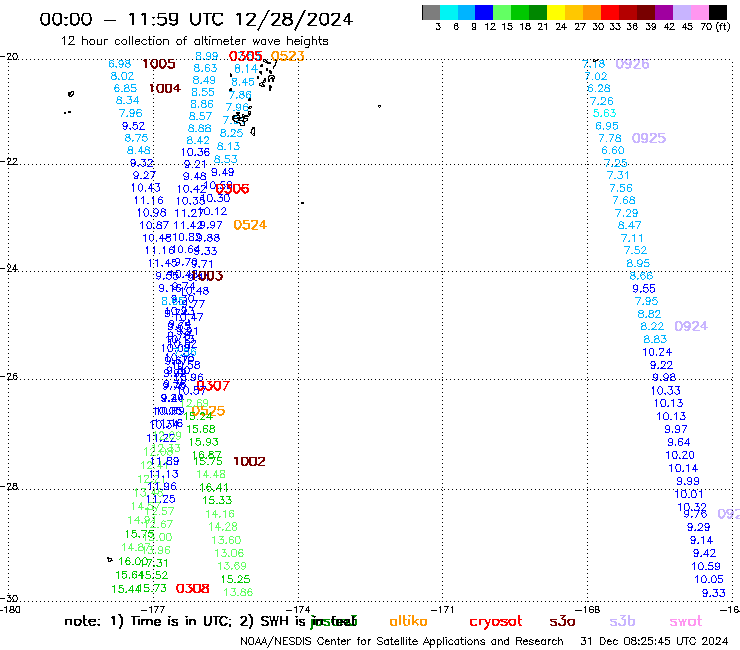The height and width of the screenshot is (650, 740).
Task: Click the cyan 6 ft legend swatch
Action: [x=449, y=12]
